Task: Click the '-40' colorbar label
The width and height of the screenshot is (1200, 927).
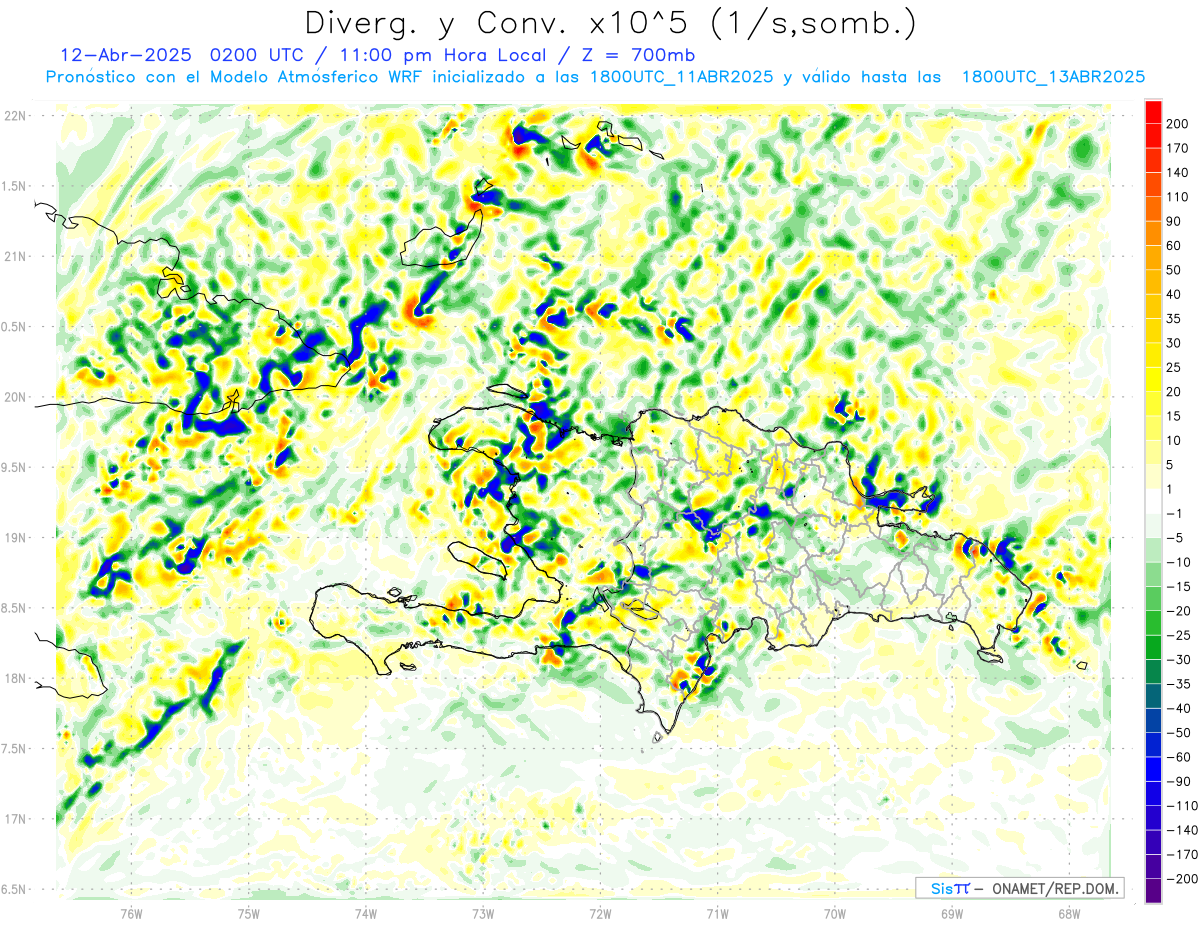Action: 1181,708
